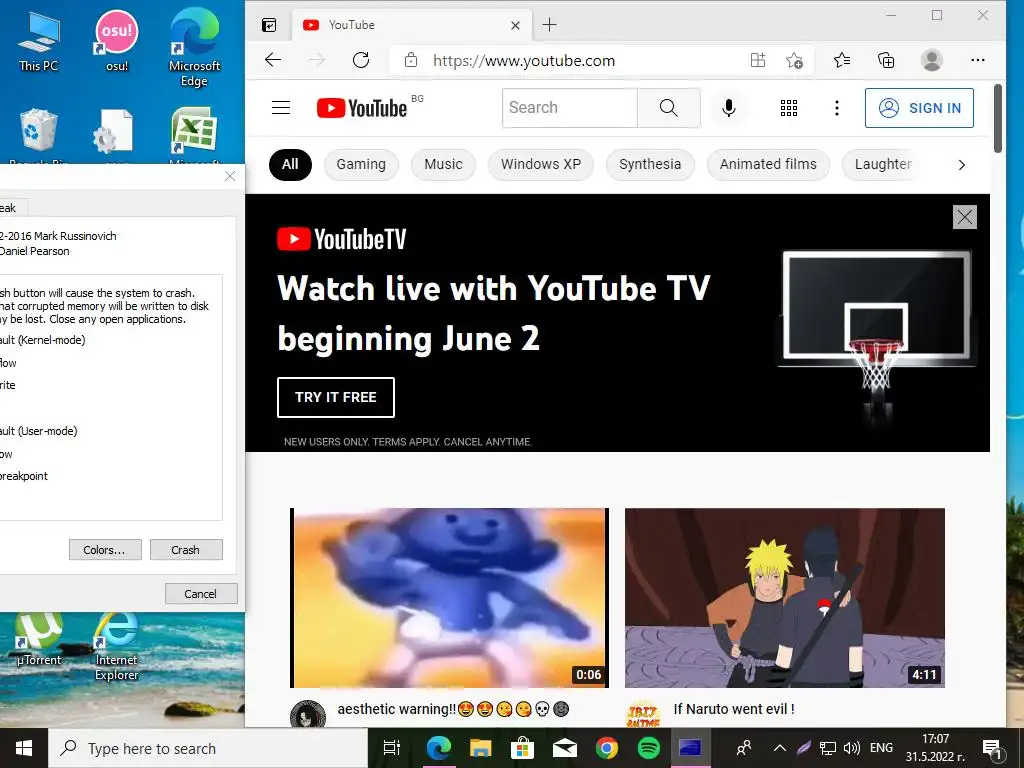This screenshot has height=768, width=1024.
Task: Click Cancel in the crash dialog
Action: 201,594
